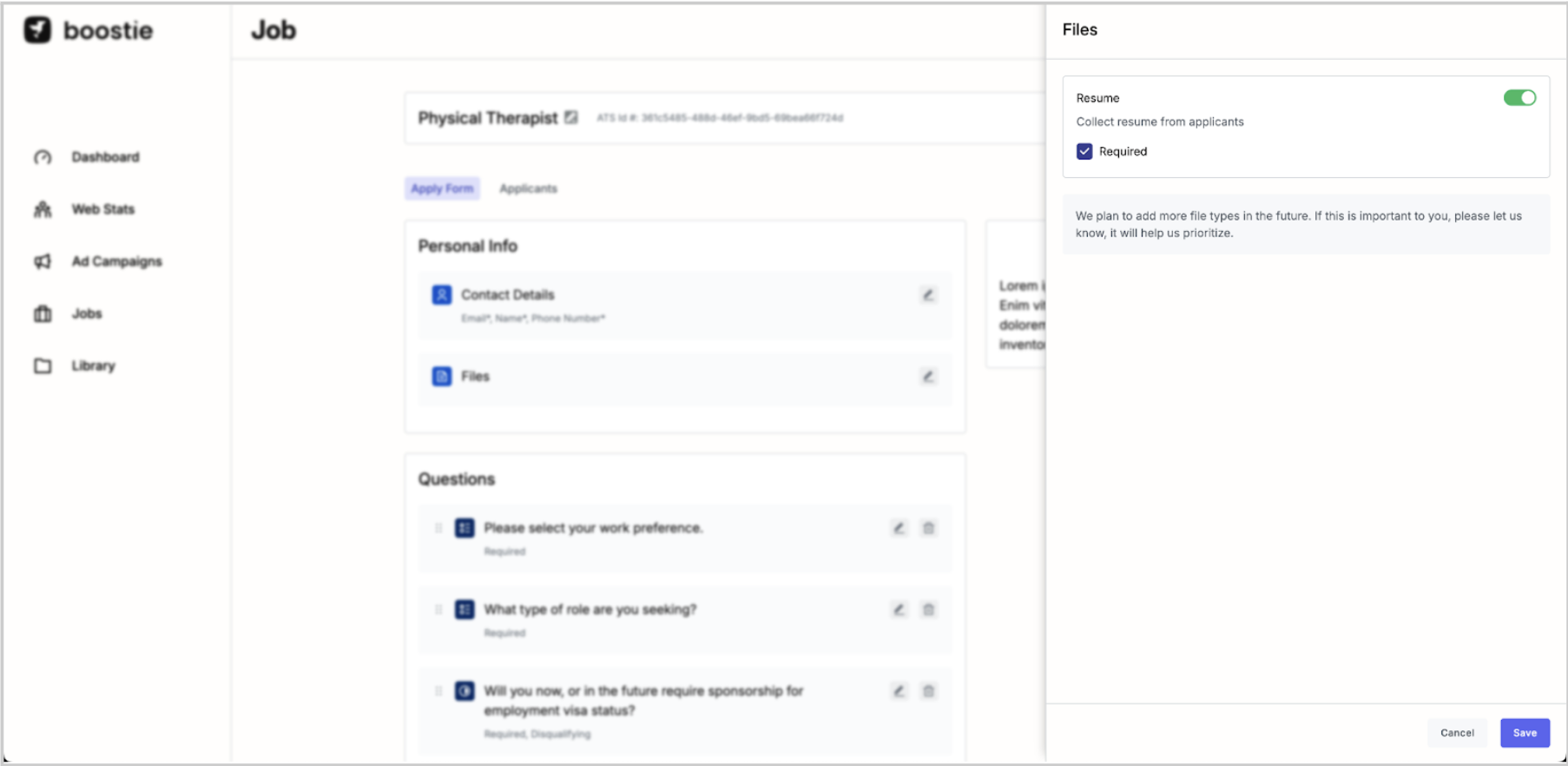The width and height of the screenshot is (1568, 766).
Task: Delete the work preference question
Action: (x=928, y=528)
